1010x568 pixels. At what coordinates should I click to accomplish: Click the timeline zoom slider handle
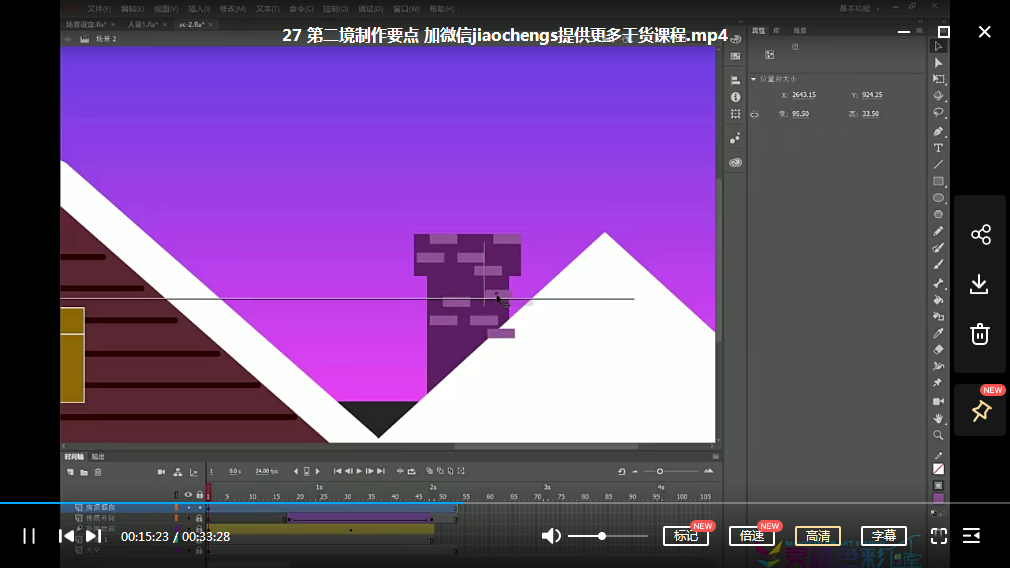pyautogui.click(x=660, y=471)
